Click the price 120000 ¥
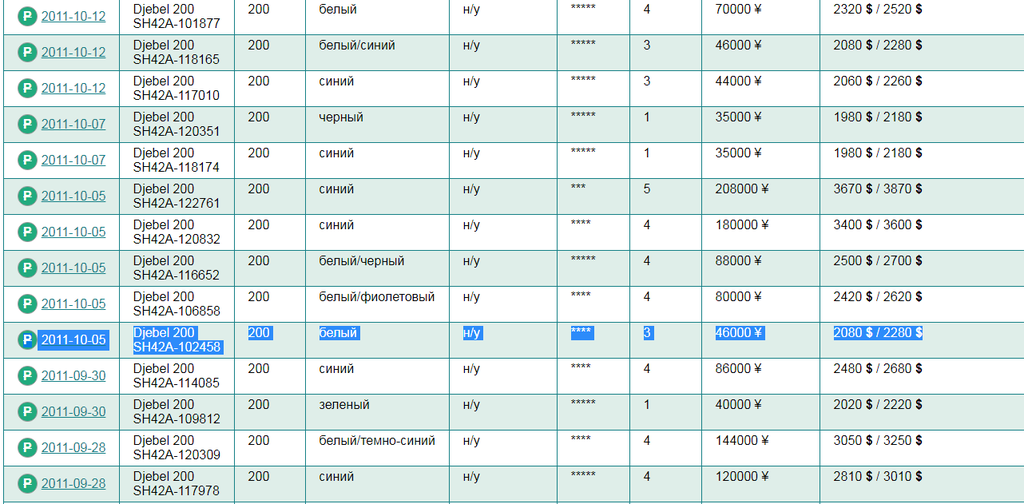This screenshot has height=504, width=1024. (x=742, y=477)
